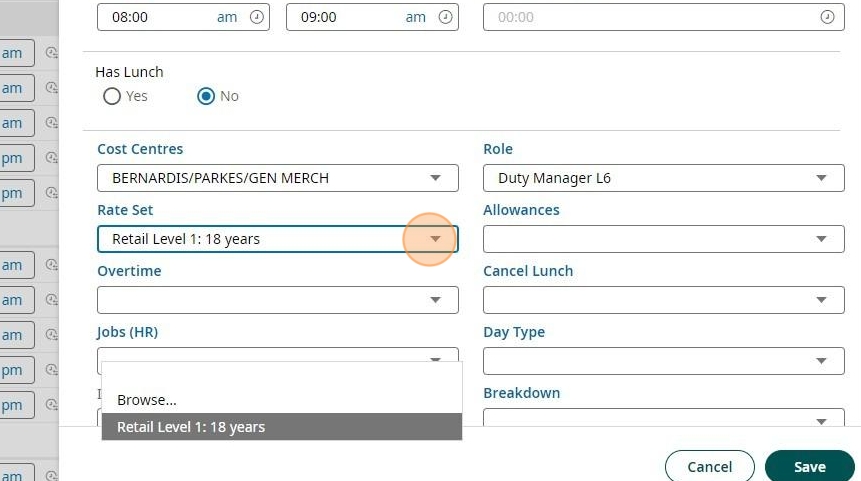Expand the Overtime dropdown

coord(435,300)
